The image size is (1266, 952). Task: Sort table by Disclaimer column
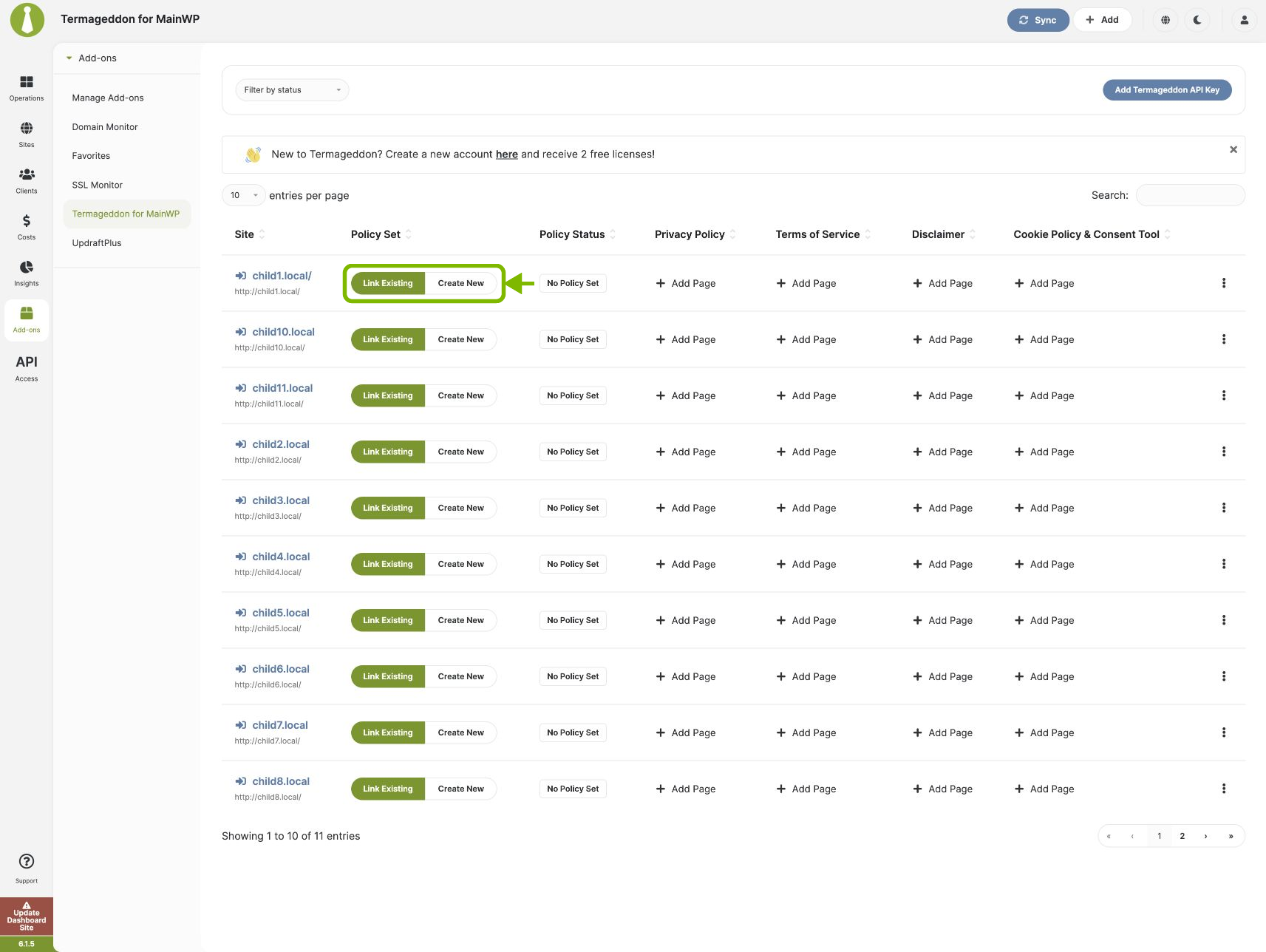click(944, 234)
